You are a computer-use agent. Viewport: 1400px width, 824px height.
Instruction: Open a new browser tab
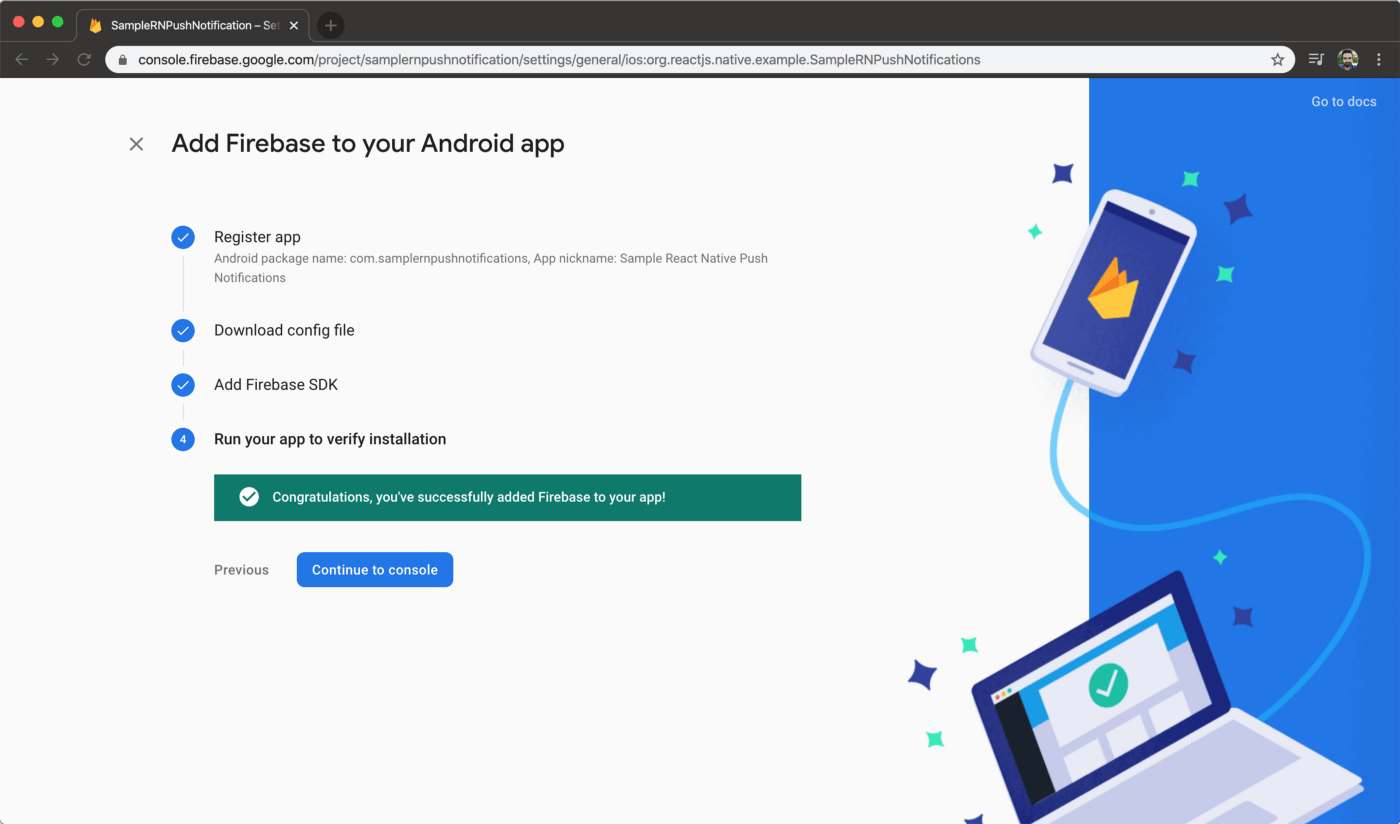coord(331,25)
